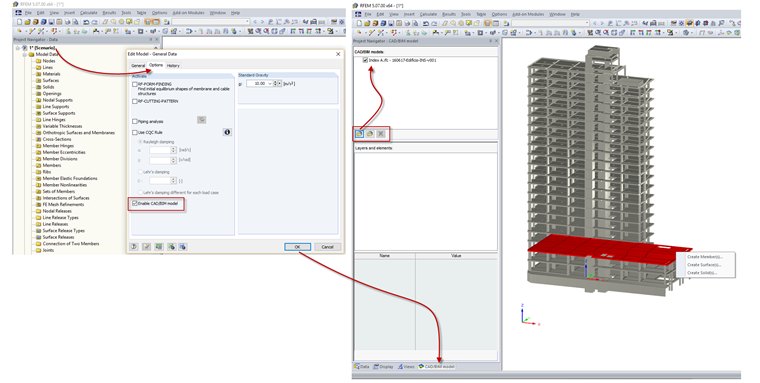760x383 pixels.
Task: Collapse Scenario root tree node
Action: click(x=18, y=48)
